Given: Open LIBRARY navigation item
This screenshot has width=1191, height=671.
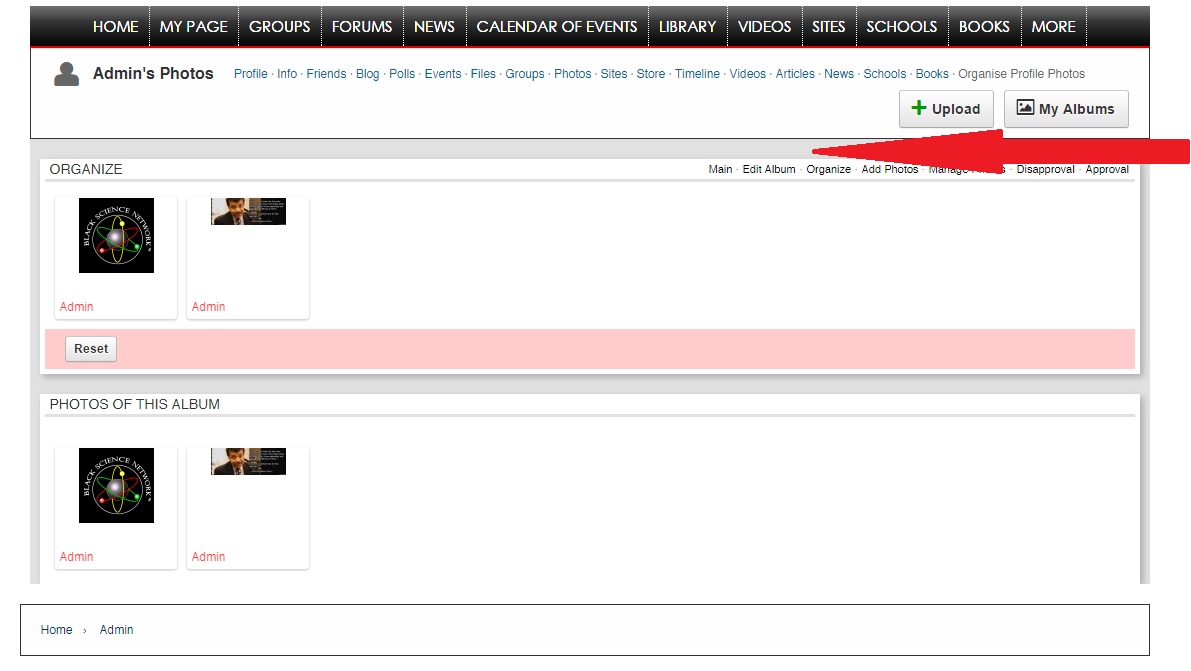Looking at the screenshot, I should click(687, 27).
